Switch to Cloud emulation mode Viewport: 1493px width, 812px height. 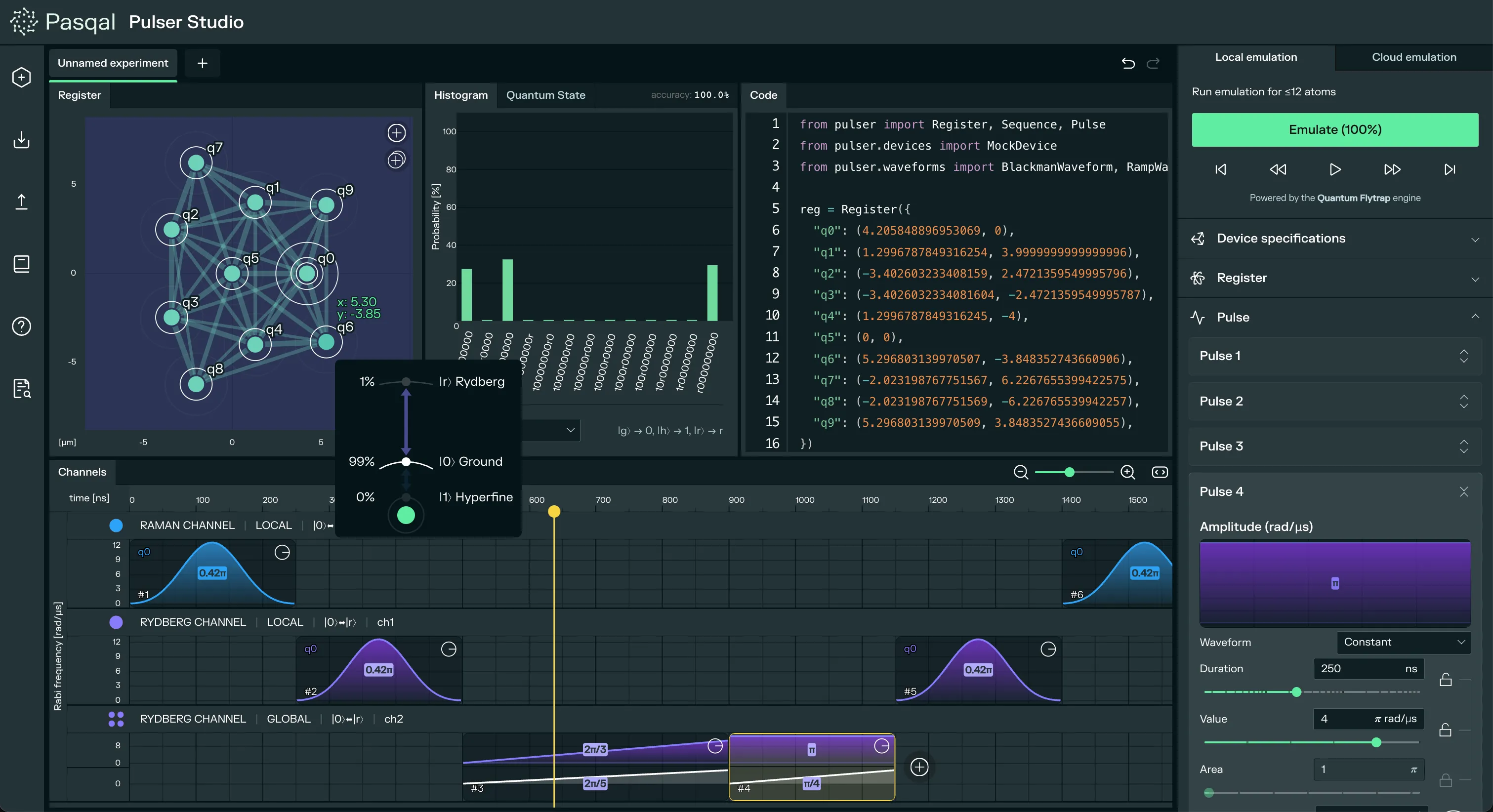click(x=1413, y=57)
